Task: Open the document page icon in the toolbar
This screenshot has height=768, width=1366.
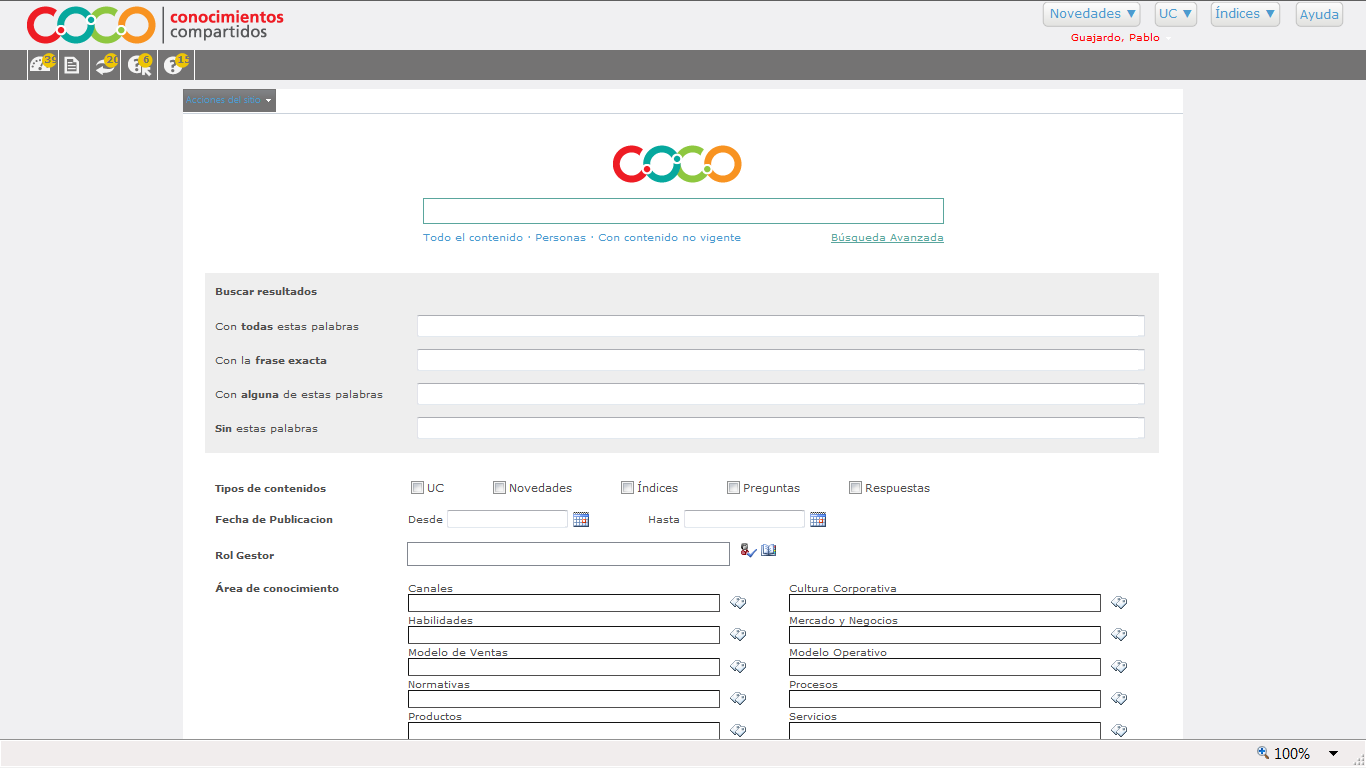Action: click(x=72, y=66)
